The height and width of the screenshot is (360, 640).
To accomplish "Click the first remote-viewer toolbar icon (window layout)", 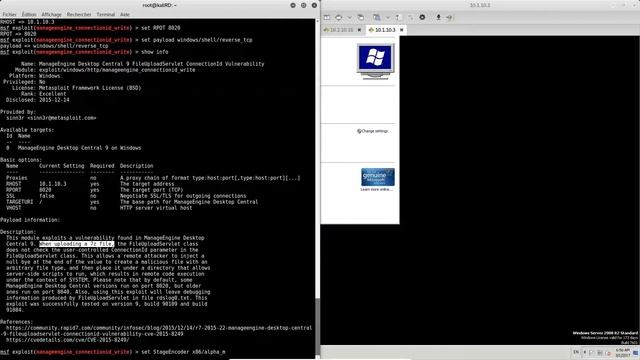I will [327, 17].
